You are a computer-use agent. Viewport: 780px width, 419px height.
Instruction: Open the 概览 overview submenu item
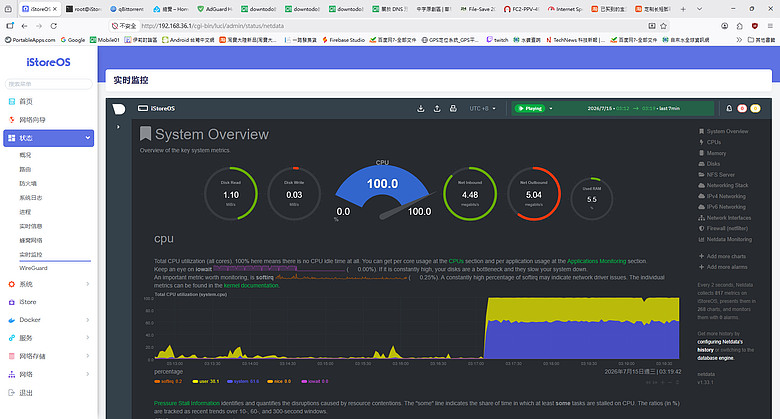coord(25,155)
